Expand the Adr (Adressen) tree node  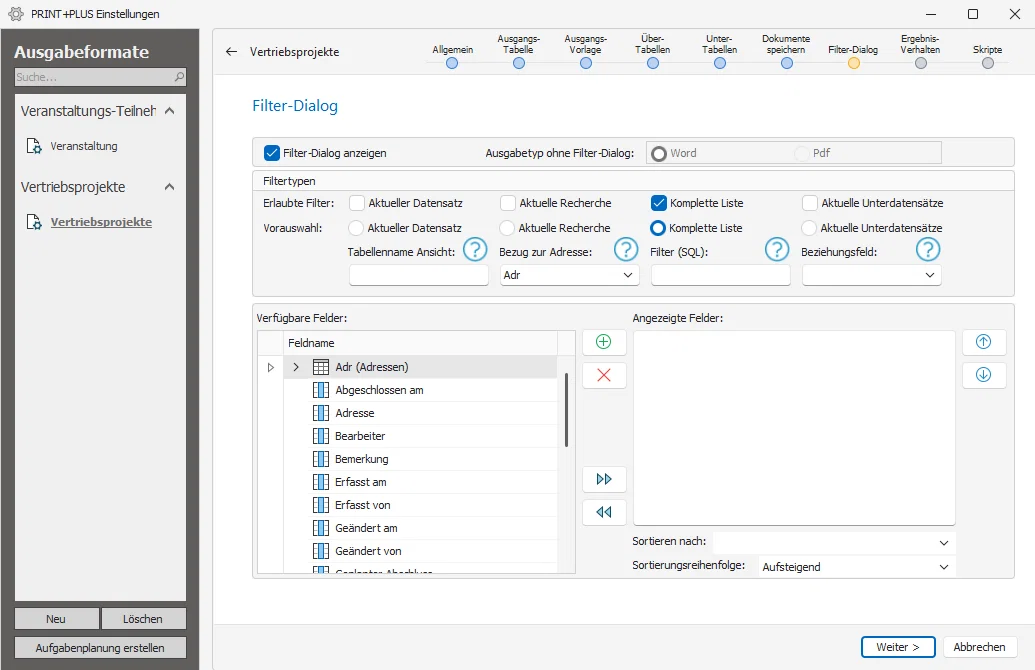(296, 367)
